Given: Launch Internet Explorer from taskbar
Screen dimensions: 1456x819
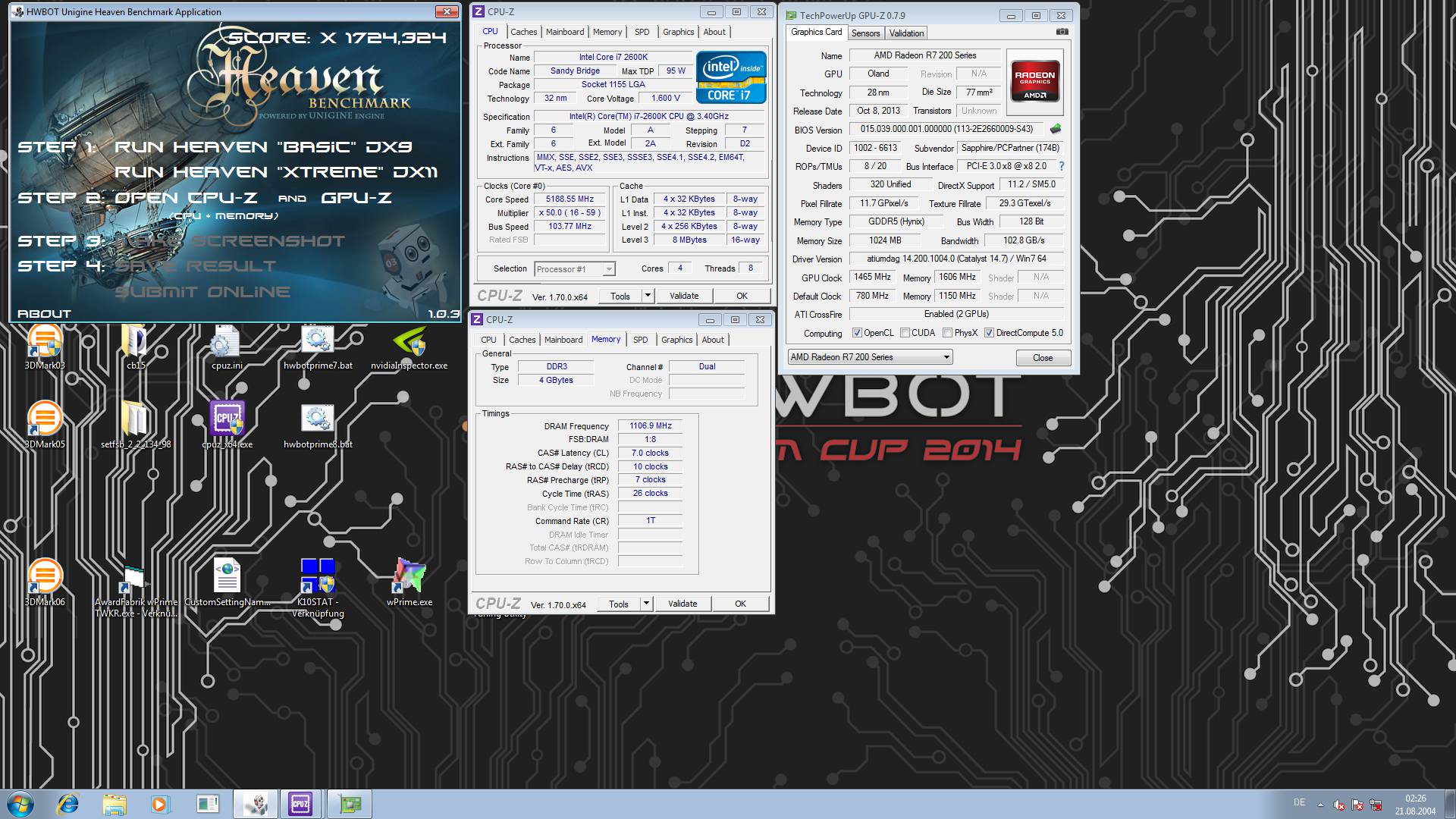Looking at the screenshot, I should 68,804.
